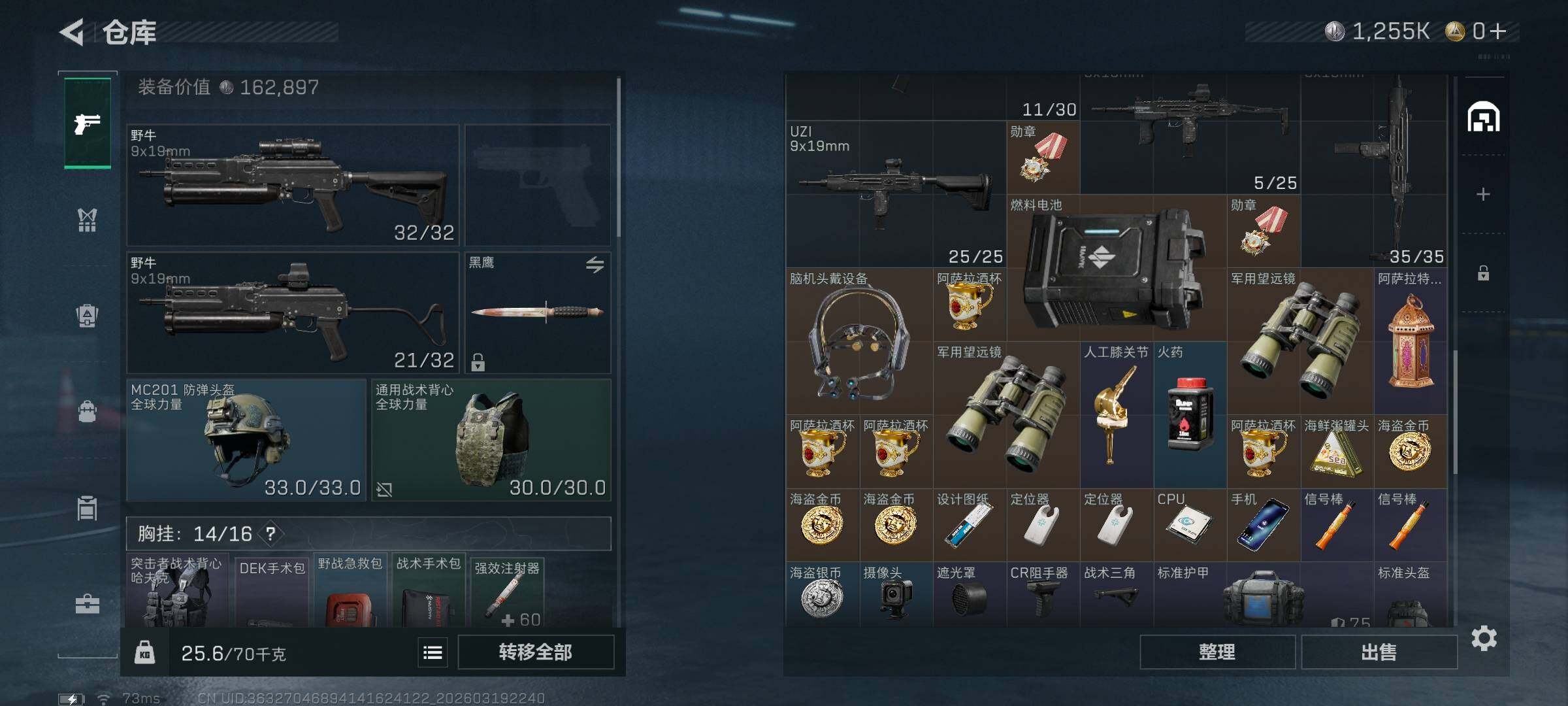The height and width of the screenshot is (706, 1568).
Task: Add a new storage page with plus icon
Action: coord(1483,194)
